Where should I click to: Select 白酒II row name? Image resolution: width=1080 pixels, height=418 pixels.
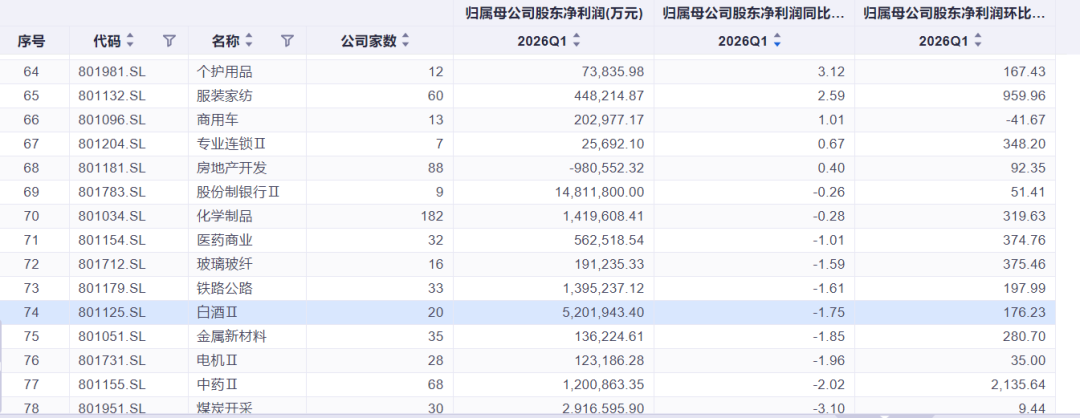point(217,313)
